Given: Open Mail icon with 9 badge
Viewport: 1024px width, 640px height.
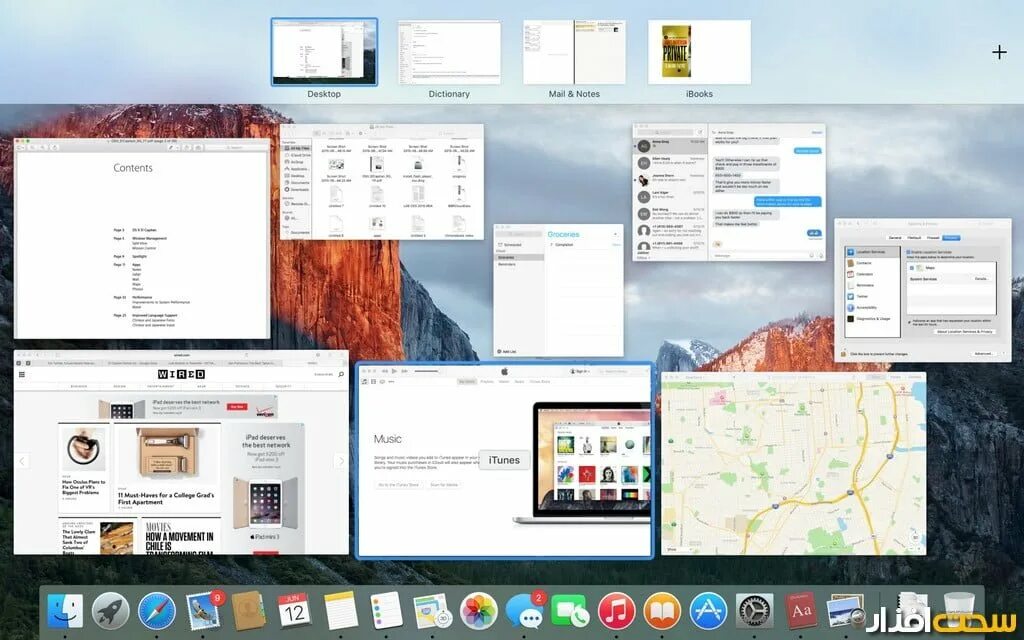Looking at the screenshot, I should point(203,611).
